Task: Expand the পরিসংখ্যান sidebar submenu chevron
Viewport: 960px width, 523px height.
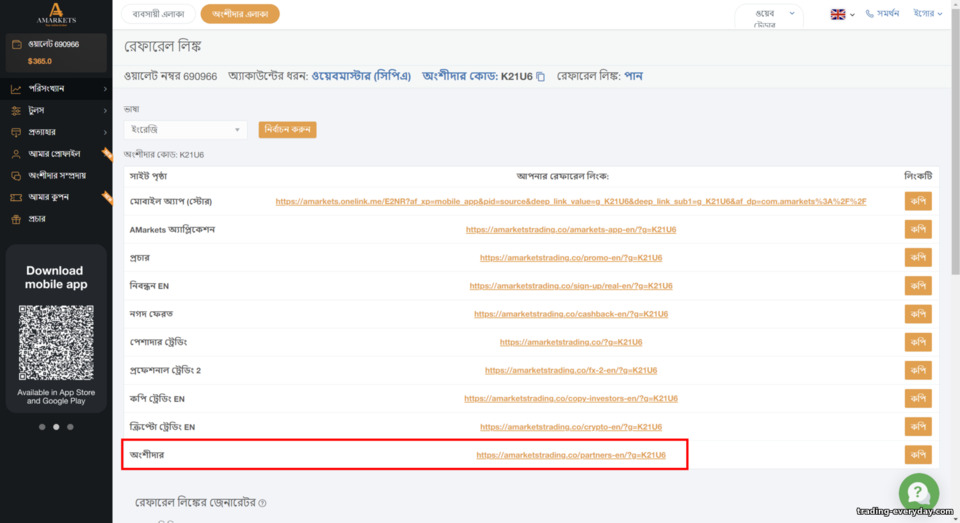Action: tap(105, 89)
